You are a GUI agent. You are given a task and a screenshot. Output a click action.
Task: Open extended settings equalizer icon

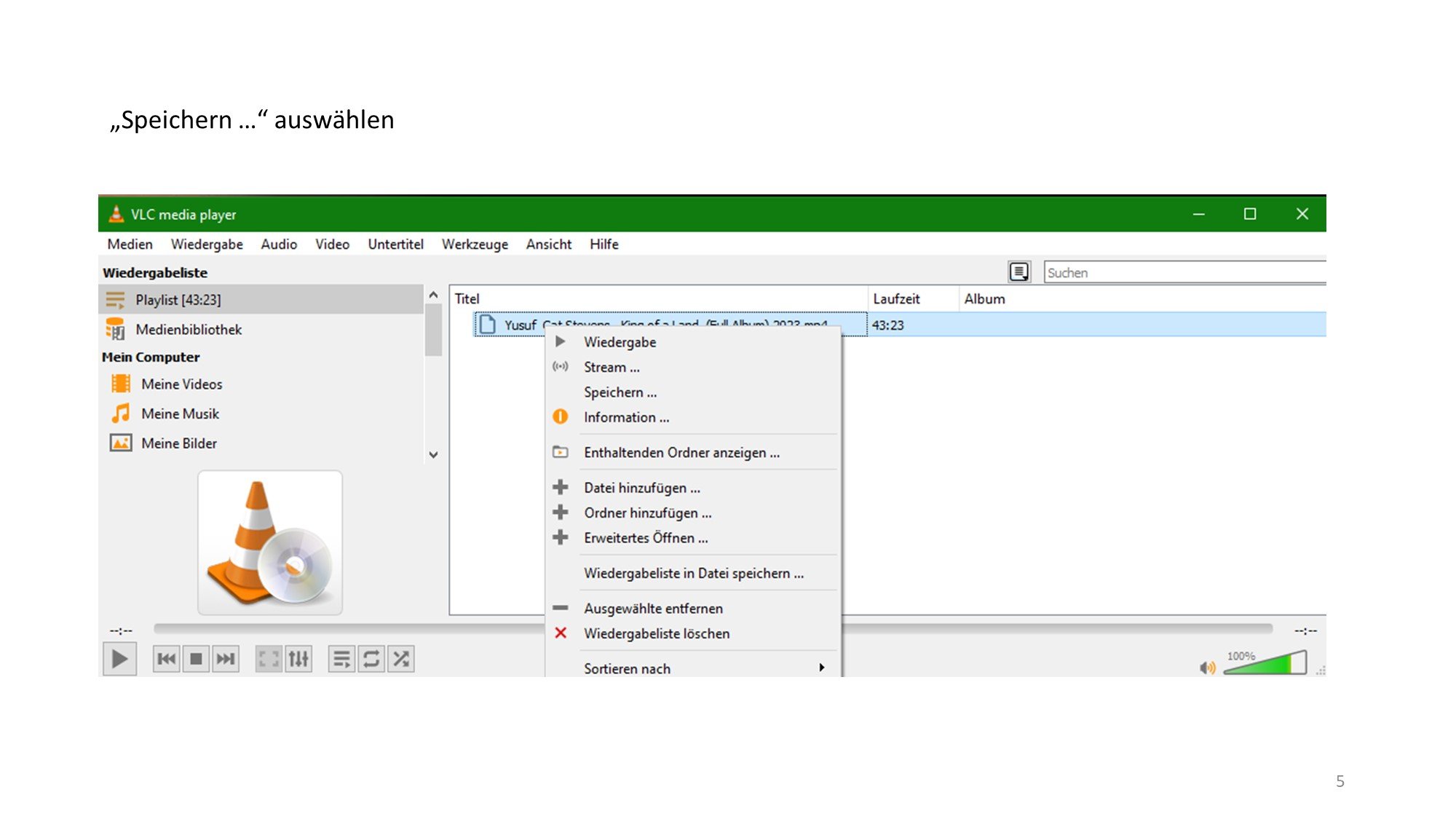coord(298,660)
